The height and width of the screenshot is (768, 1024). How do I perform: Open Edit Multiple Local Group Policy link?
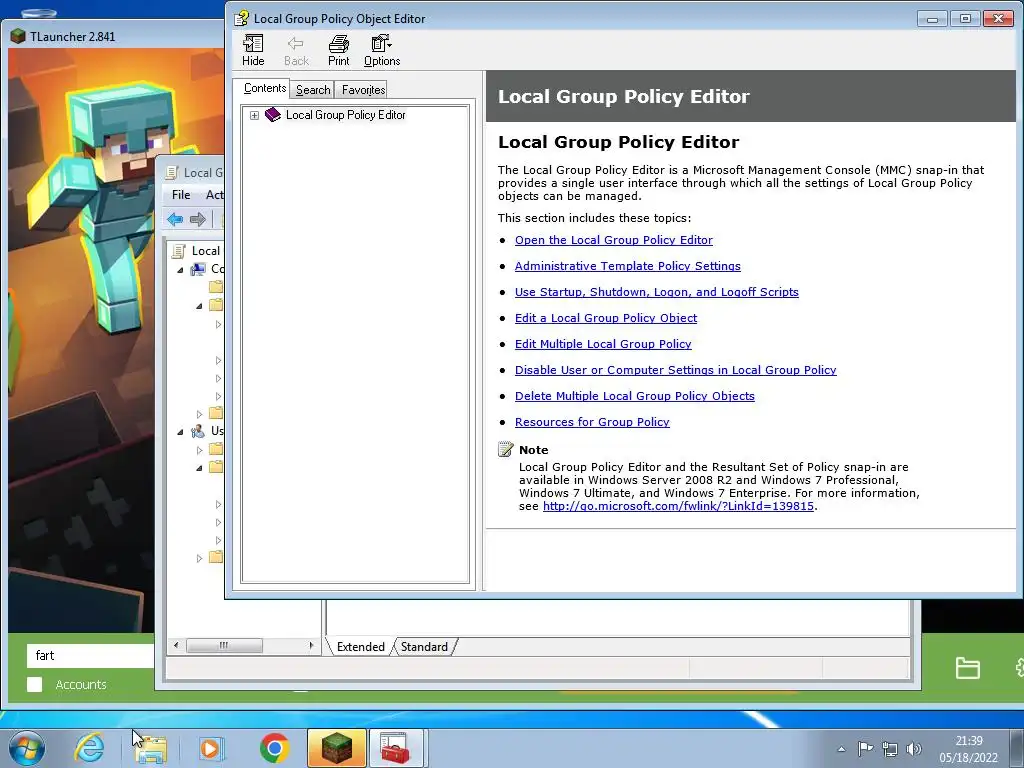tap(603, 344)
